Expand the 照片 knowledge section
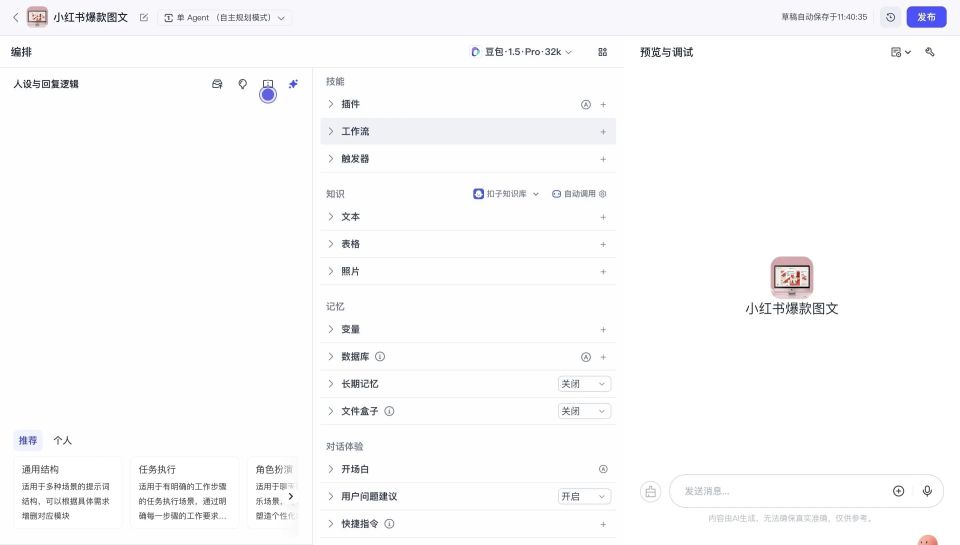This screenshot has height=545, width=960. [331, 271]
